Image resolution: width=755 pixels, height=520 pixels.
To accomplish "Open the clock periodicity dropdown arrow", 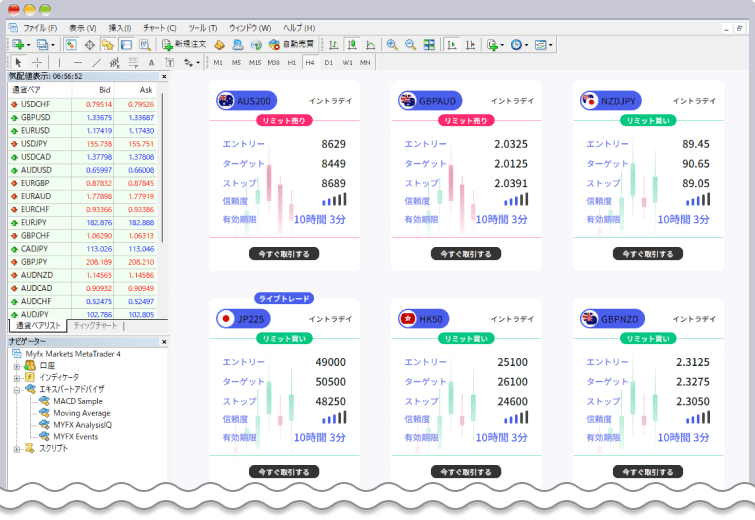I will 527,45.
